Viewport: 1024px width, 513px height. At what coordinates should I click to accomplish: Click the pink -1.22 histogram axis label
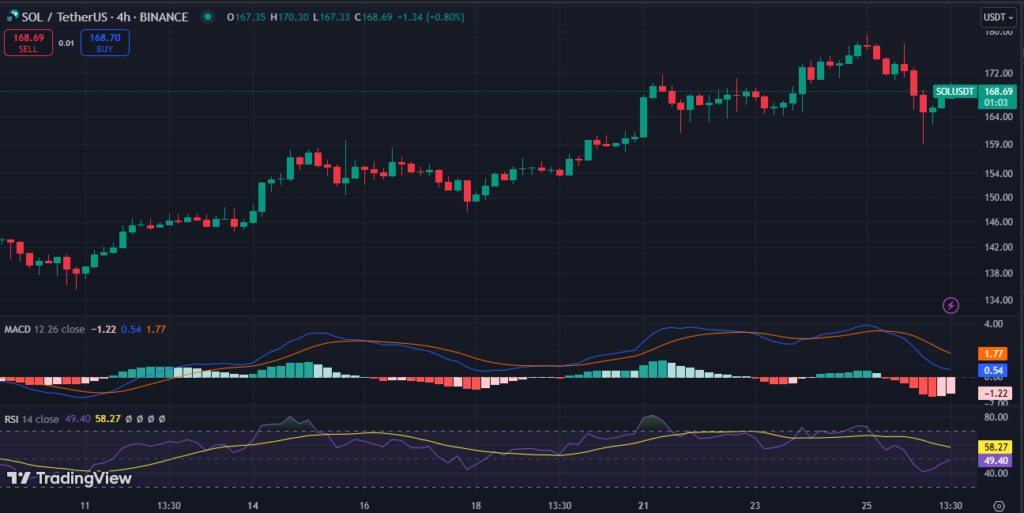pos(995,393)
